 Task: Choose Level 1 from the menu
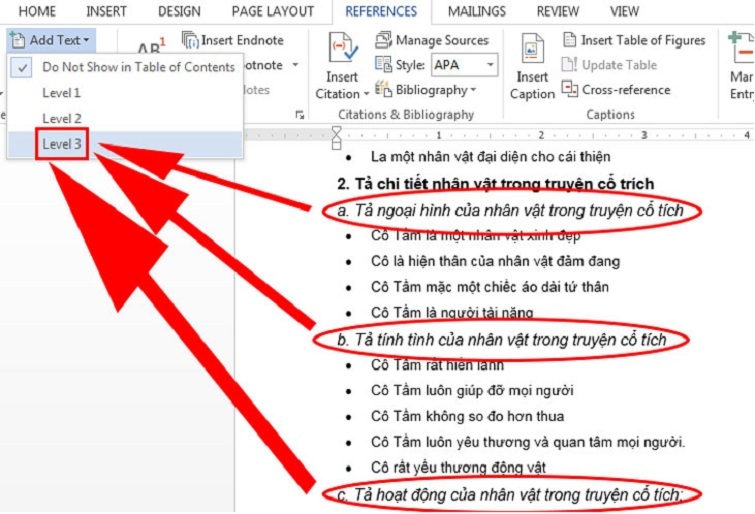(x=62, y=93)
